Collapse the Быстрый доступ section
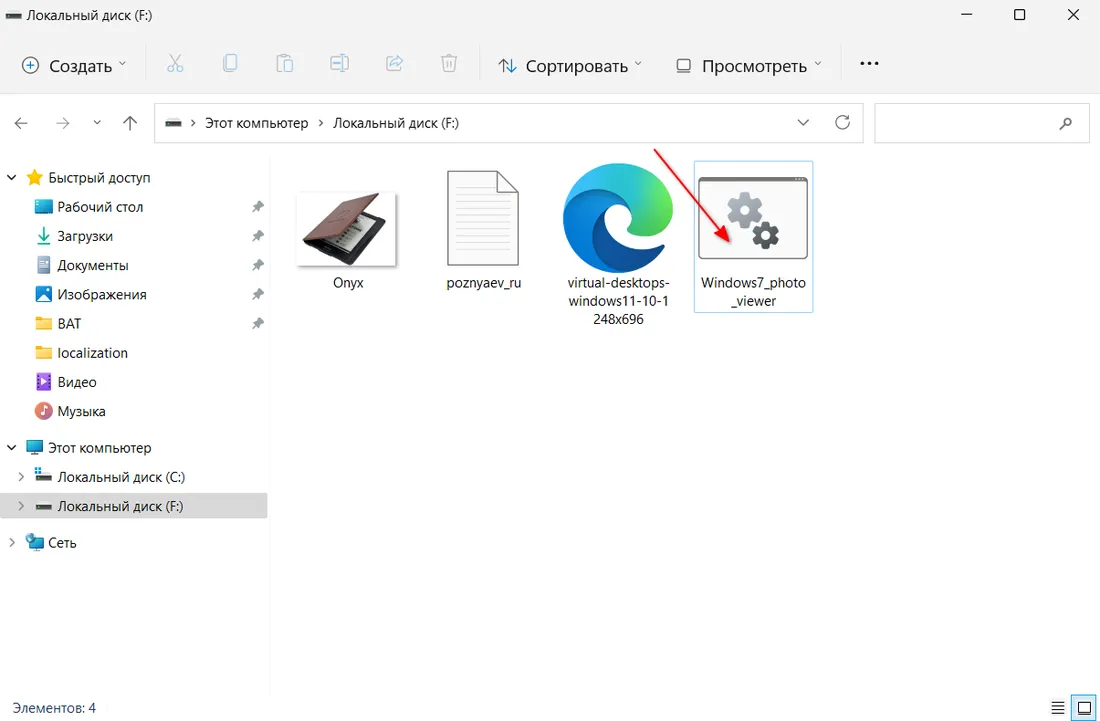 coord(11,178)
